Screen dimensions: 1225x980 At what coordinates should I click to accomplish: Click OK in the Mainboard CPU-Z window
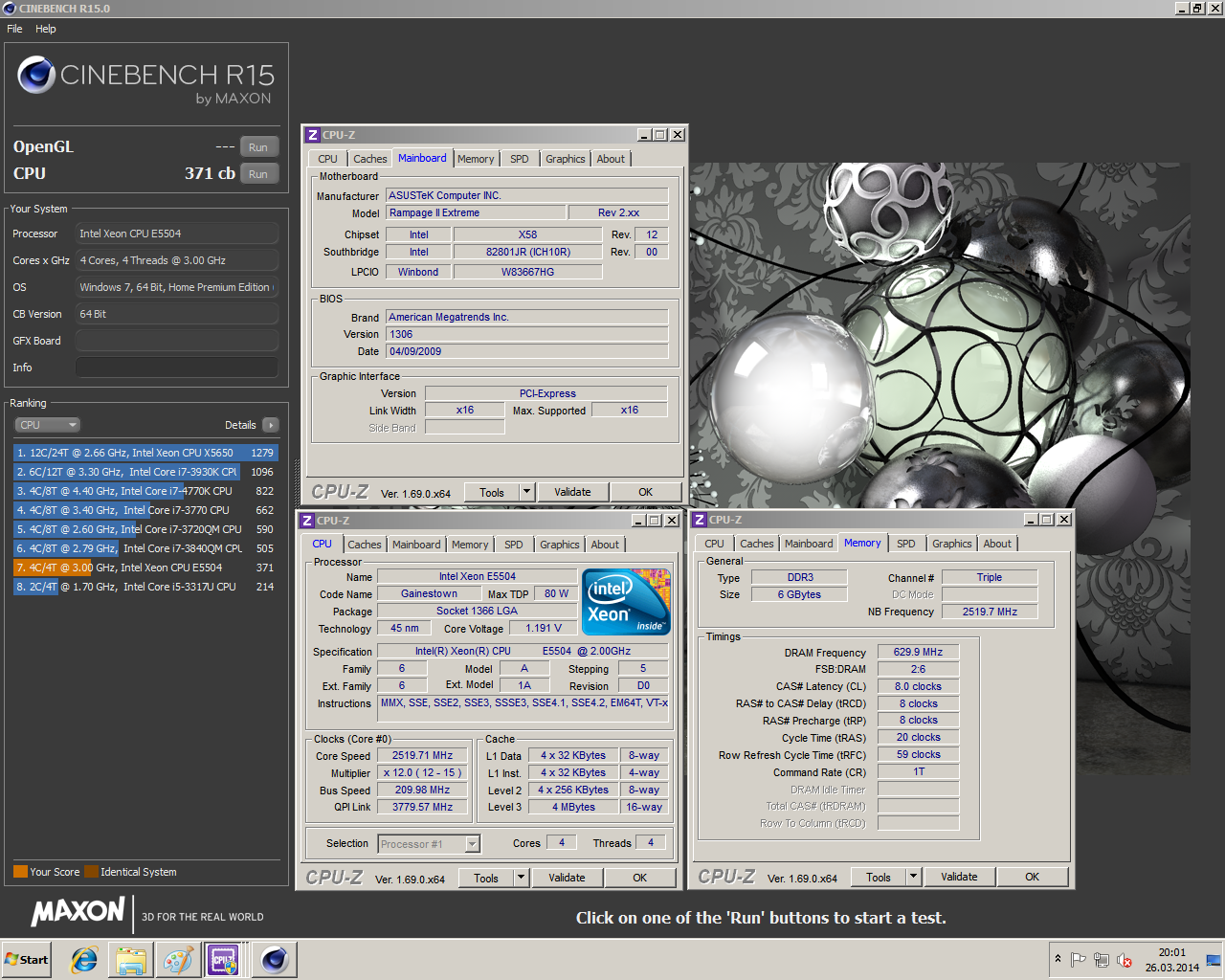[x=646, y=492]
